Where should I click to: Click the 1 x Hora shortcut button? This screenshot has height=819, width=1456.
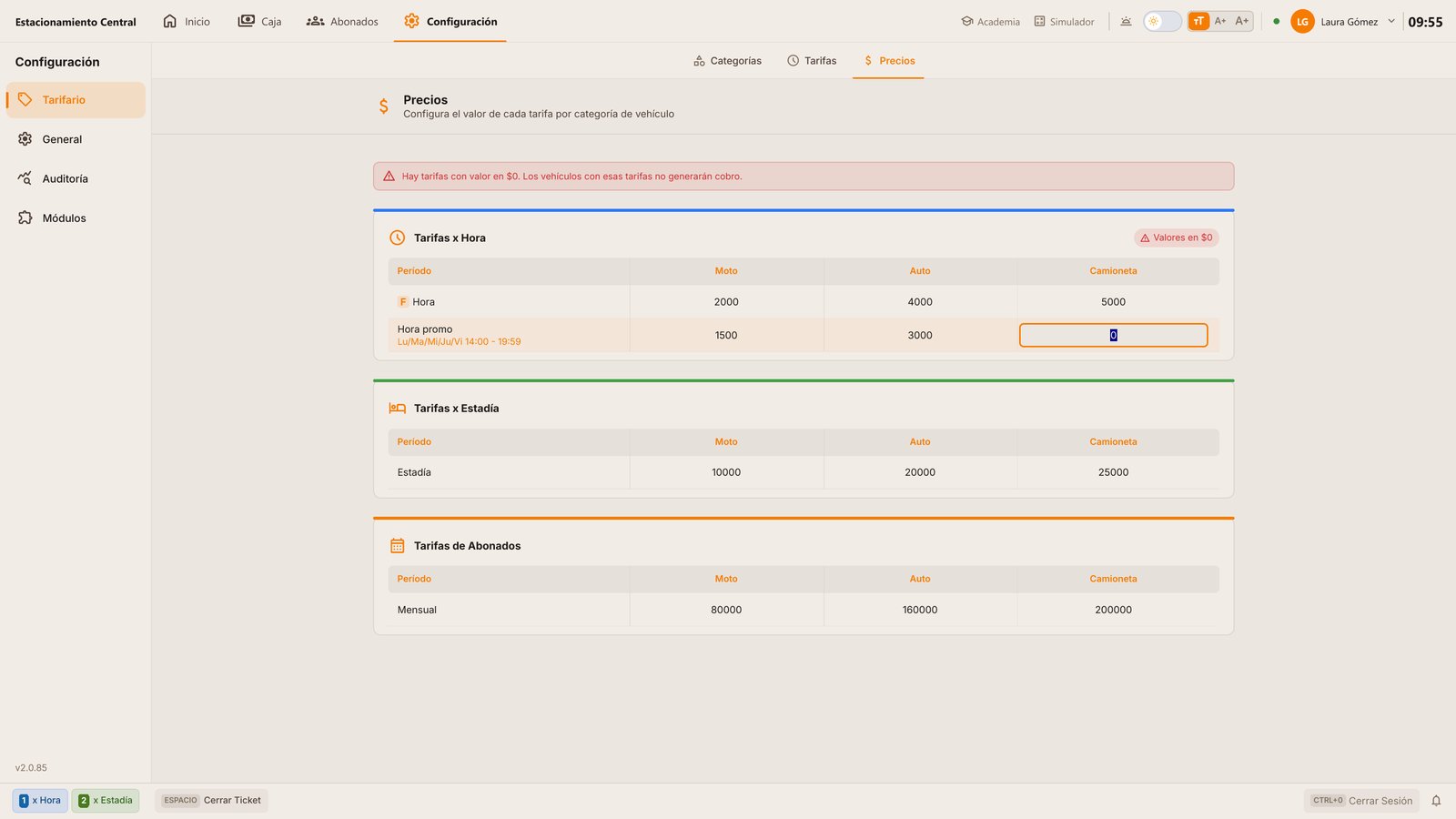click(x=40, y=801)
